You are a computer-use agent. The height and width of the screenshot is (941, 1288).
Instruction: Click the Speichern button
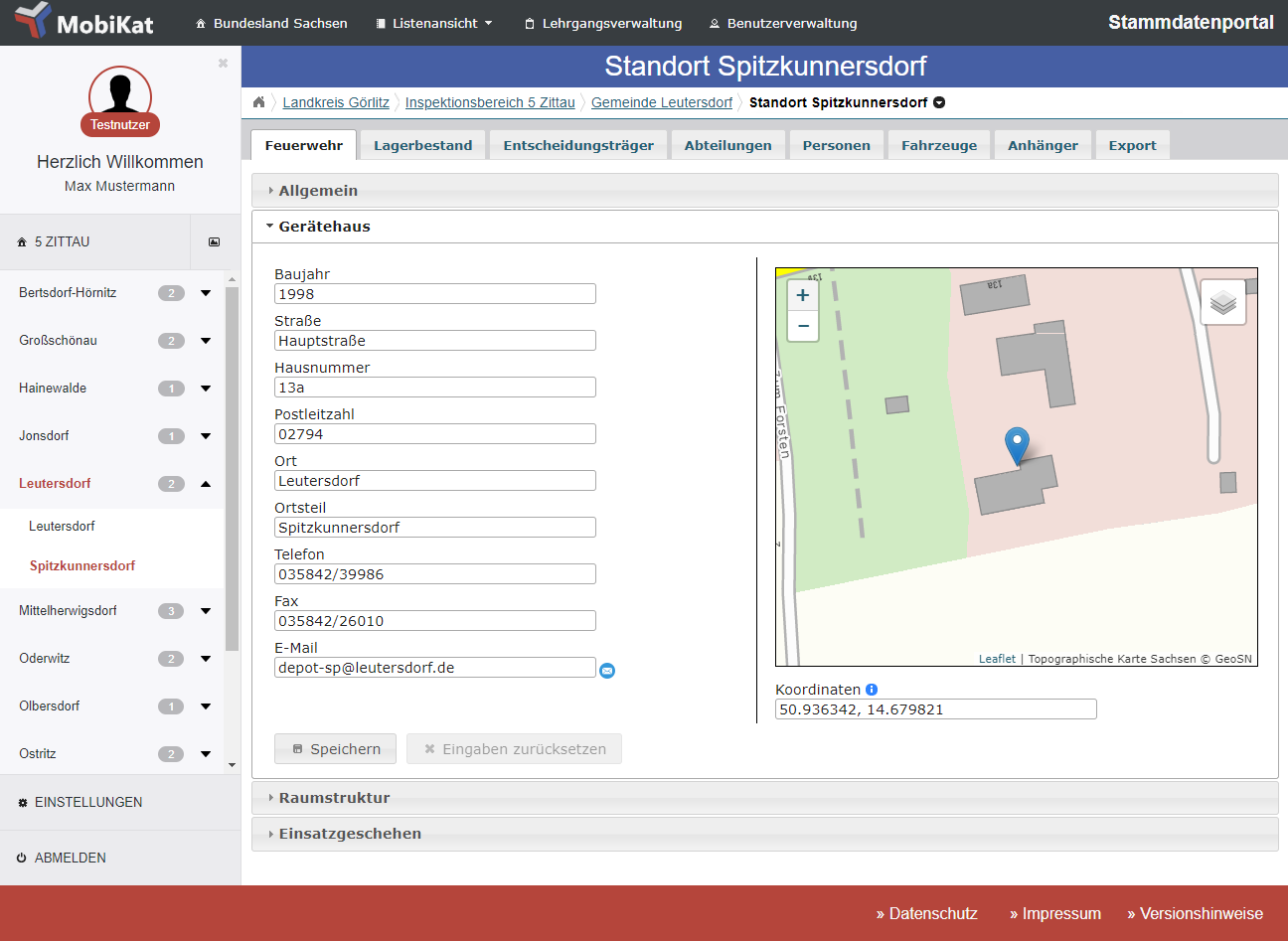[x=335, y=749]
